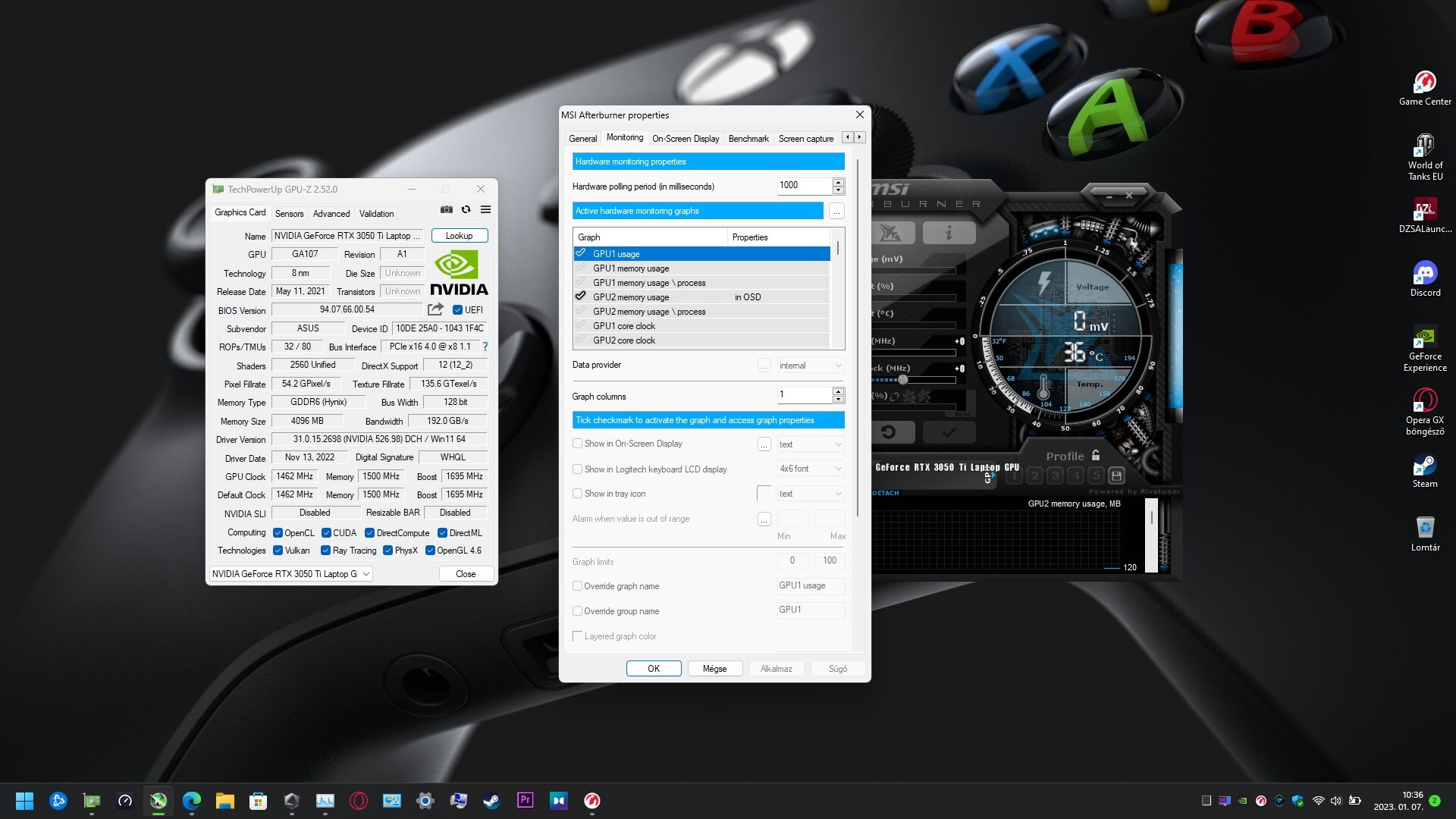
Task: Open Discord desktop shortcut
Action: 1425,279
